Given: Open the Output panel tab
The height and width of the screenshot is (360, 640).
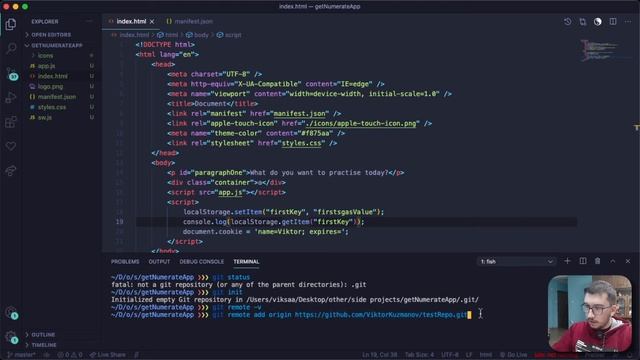Looking at the screenshot, I should tap(159, 262).
